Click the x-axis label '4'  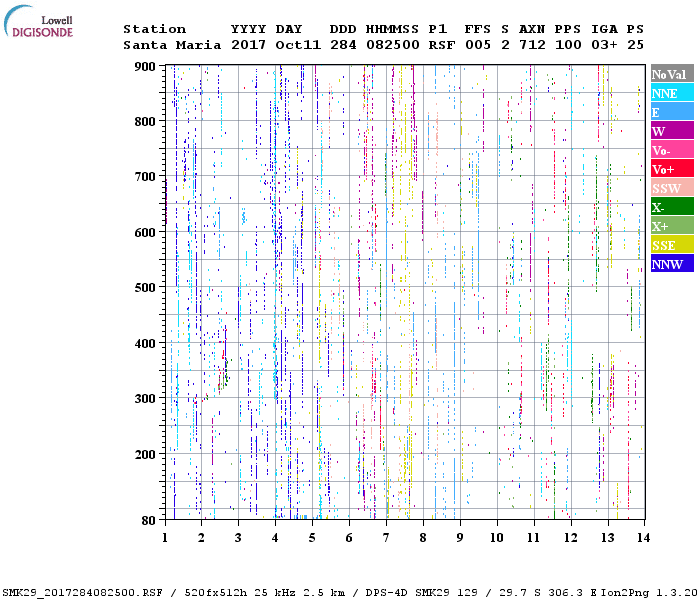275,538
